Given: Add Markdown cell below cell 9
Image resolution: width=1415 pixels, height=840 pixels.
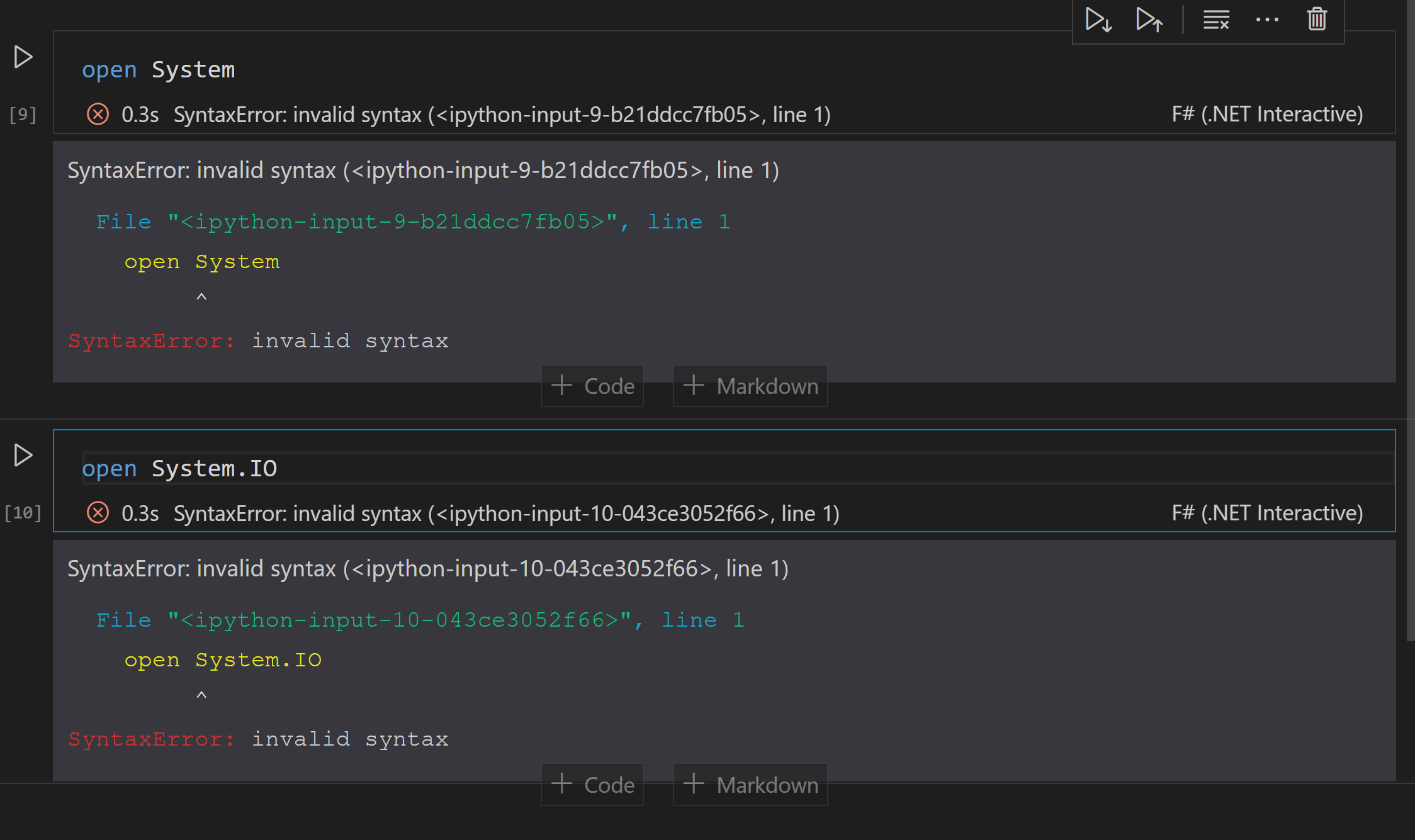Looking at the screenshot, I should 750,386.
